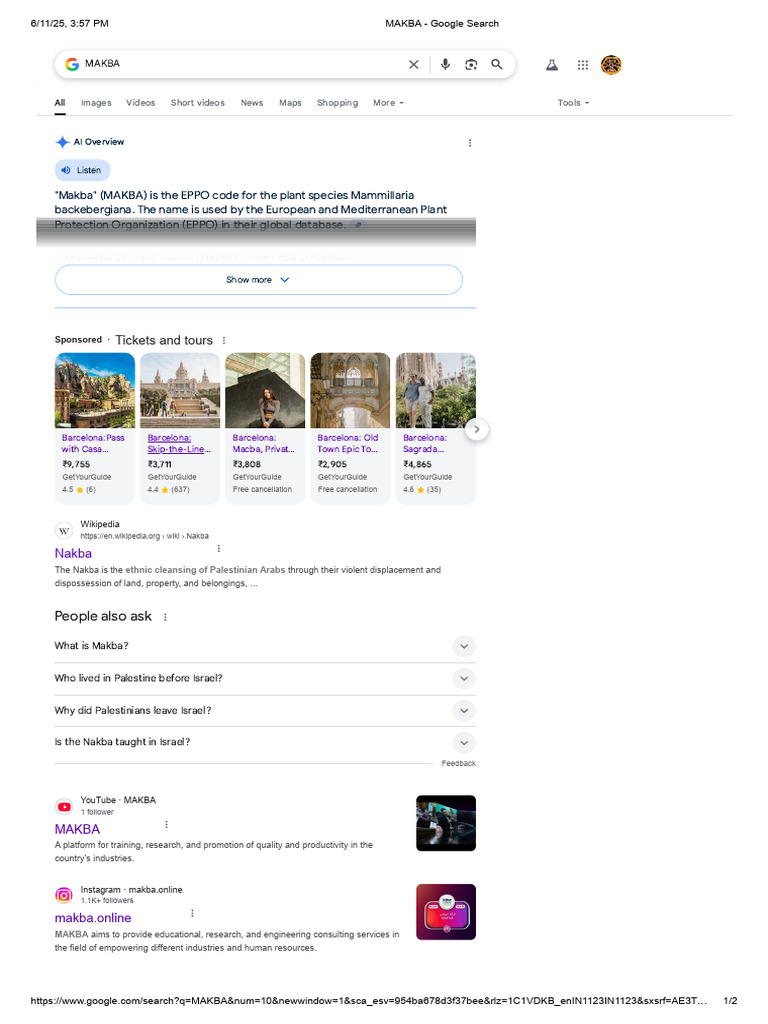The image size is (768, 1024).
Task: Switch to the Videos tab
Action: click(140, 103)
